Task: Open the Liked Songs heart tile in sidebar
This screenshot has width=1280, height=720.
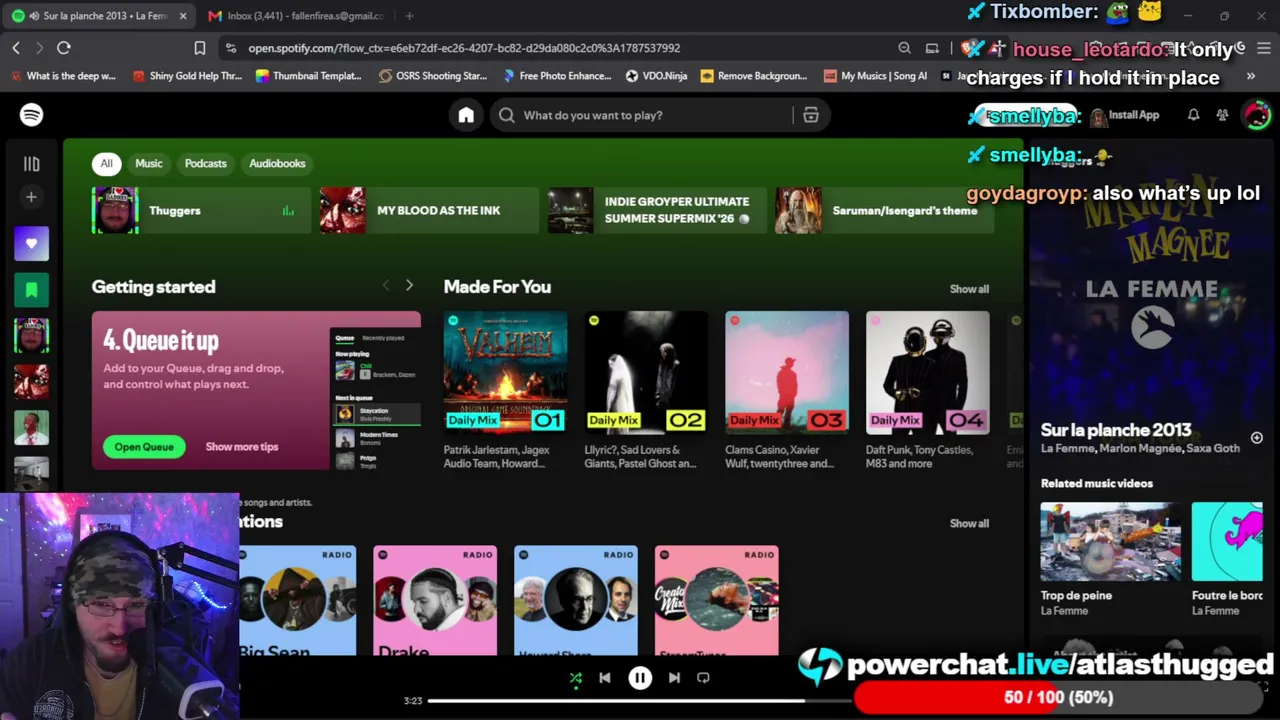Action: point(31,244)
